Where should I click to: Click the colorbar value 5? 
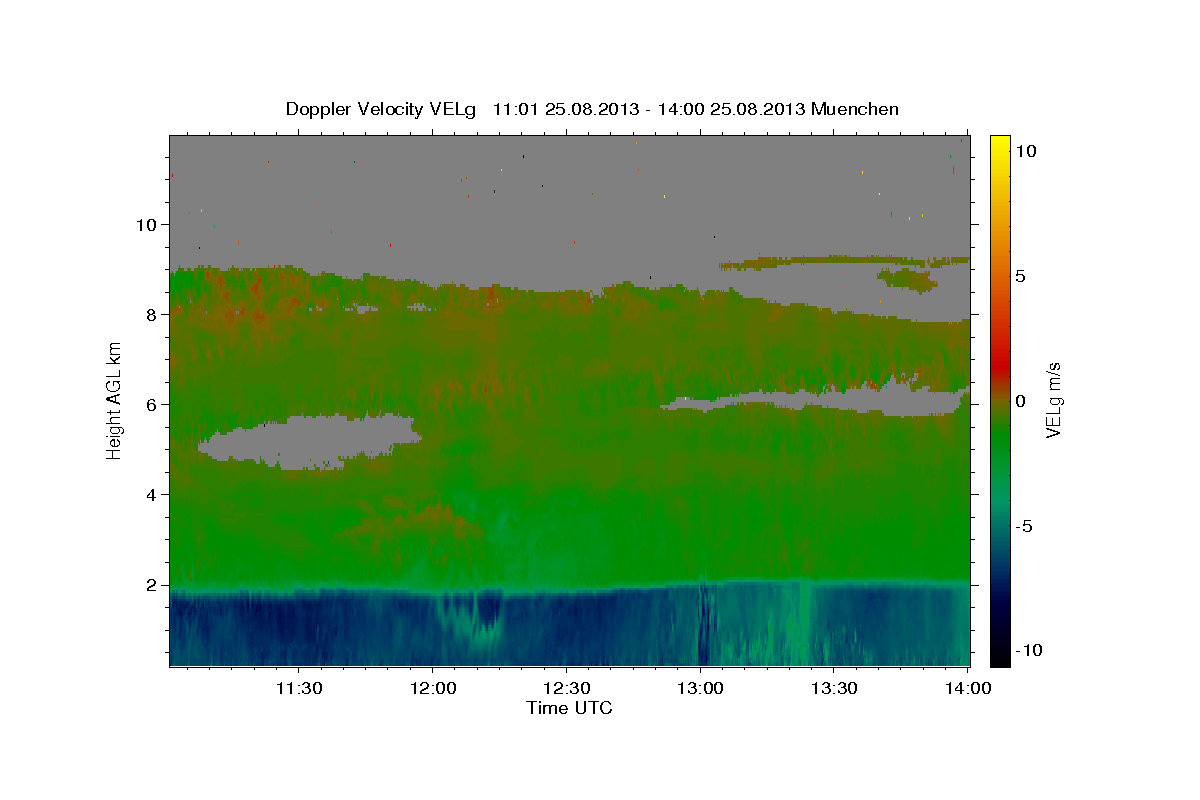click(1020, 276)
